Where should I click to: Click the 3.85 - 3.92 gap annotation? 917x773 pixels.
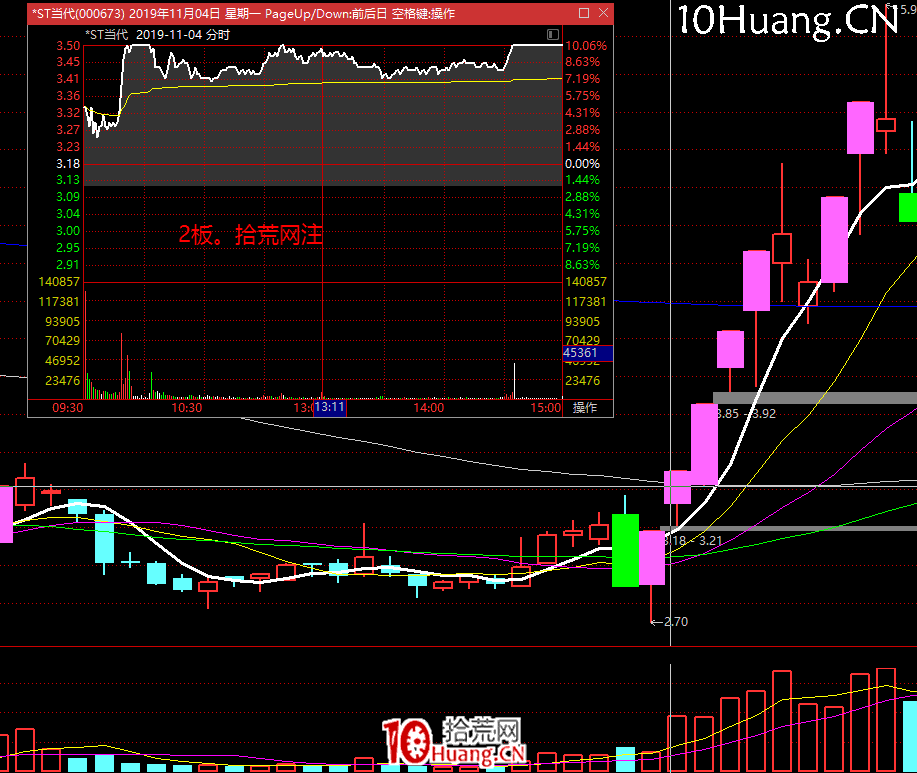(x=747, y=413)
